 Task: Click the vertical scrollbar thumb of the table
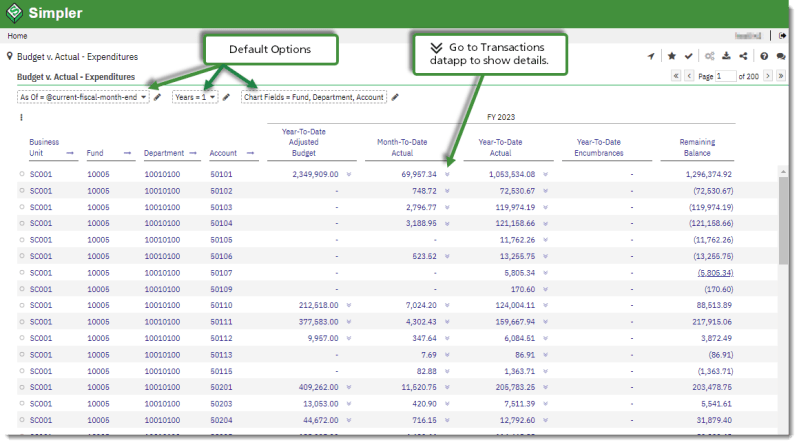(x=783, y=220)
